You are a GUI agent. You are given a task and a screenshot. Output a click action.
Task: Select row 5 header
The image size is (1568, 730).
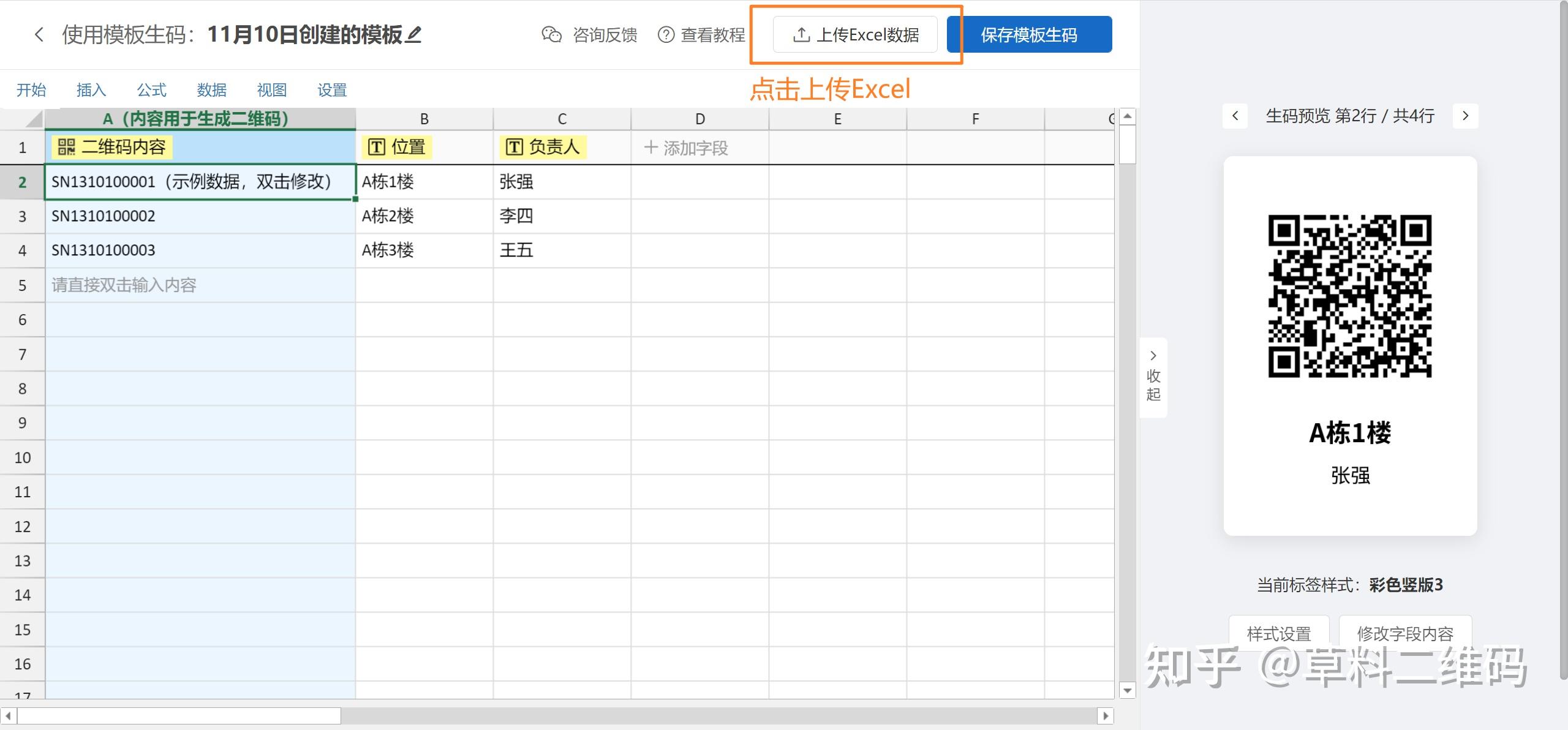coord(23,285)
